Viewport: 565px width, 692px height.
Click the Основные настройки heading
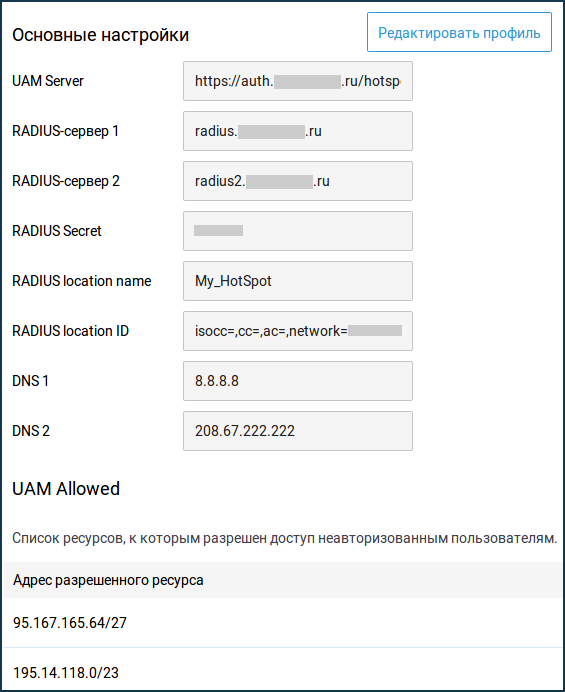tap(100, 35)
